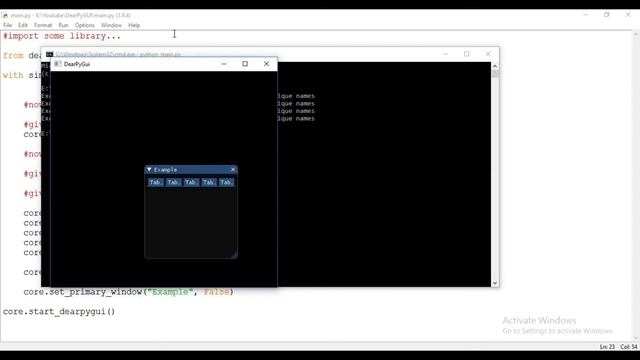The height and width of the screenshot is (360, 640).
Task: Open the Edit menu in IDLE
Action: click(23, 25)
